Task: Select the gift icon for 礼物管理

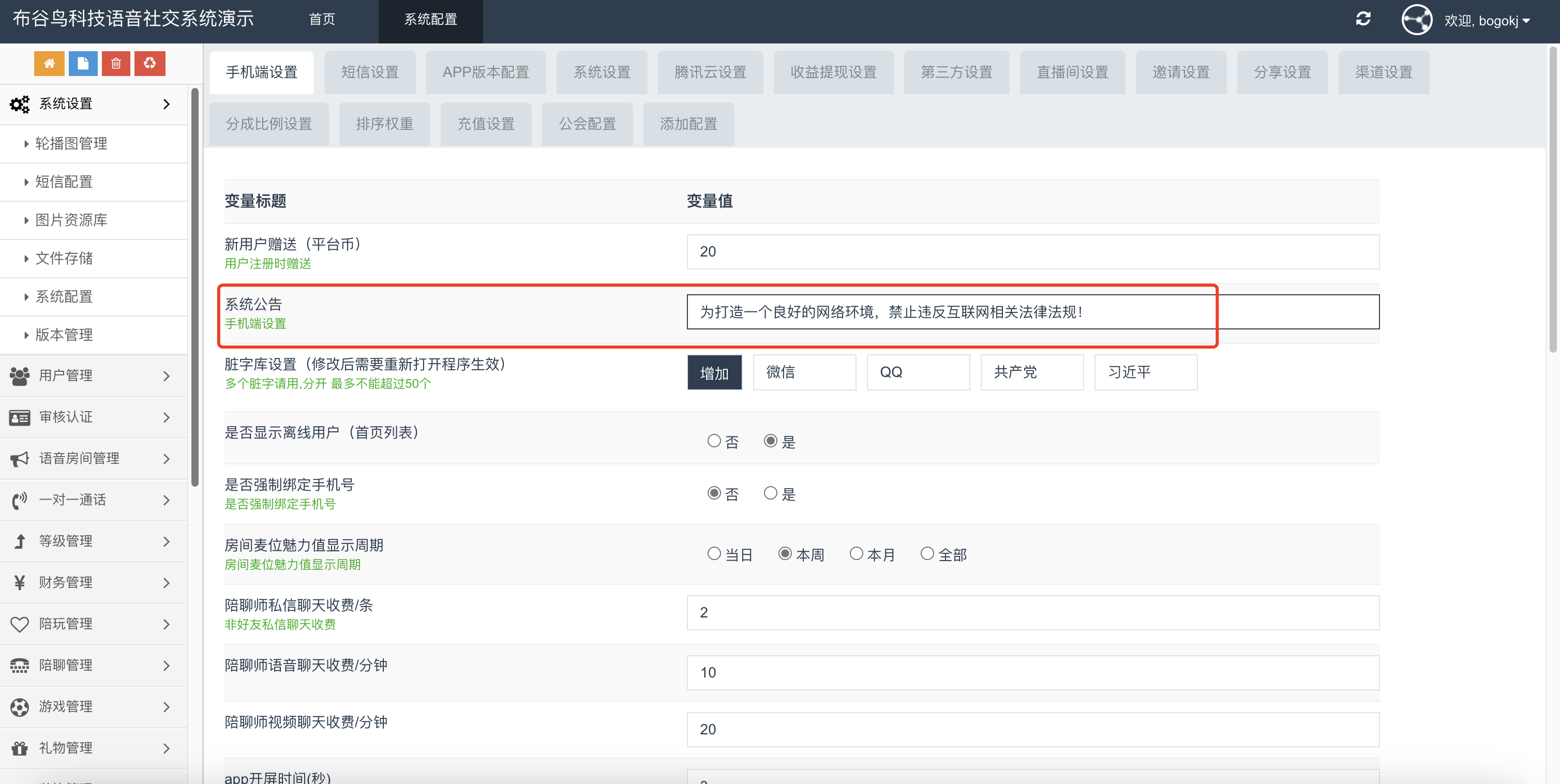Action: [x=19, y=748]
